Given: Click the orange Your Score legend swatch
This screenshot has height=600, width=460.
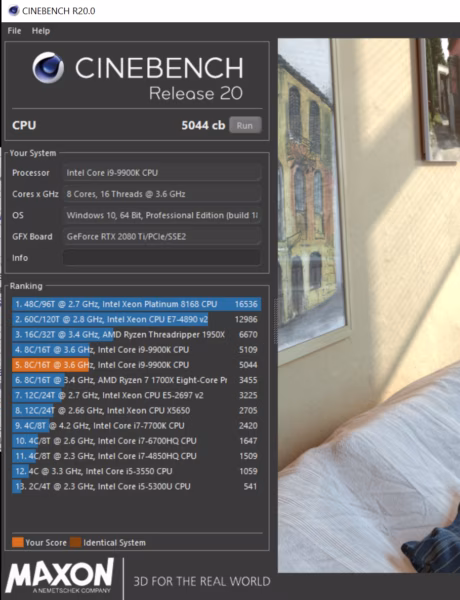Looking at the screenshot, I should click(18, 542).
